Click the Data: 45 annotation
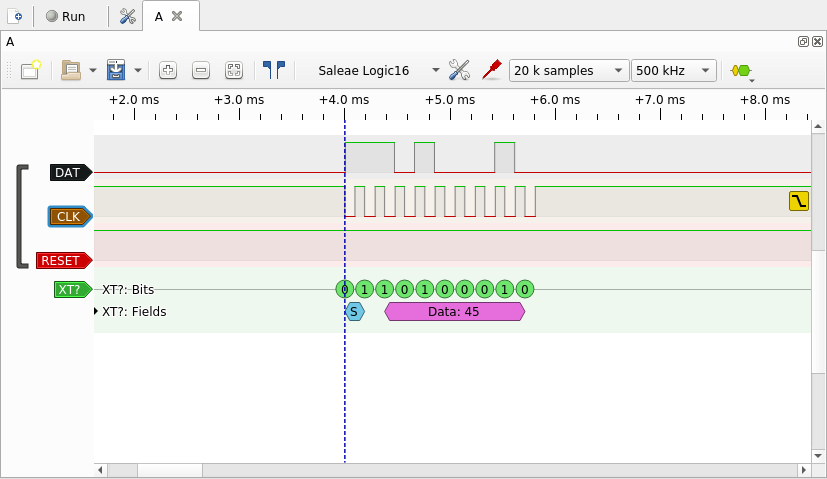 (x=454, y=312)
